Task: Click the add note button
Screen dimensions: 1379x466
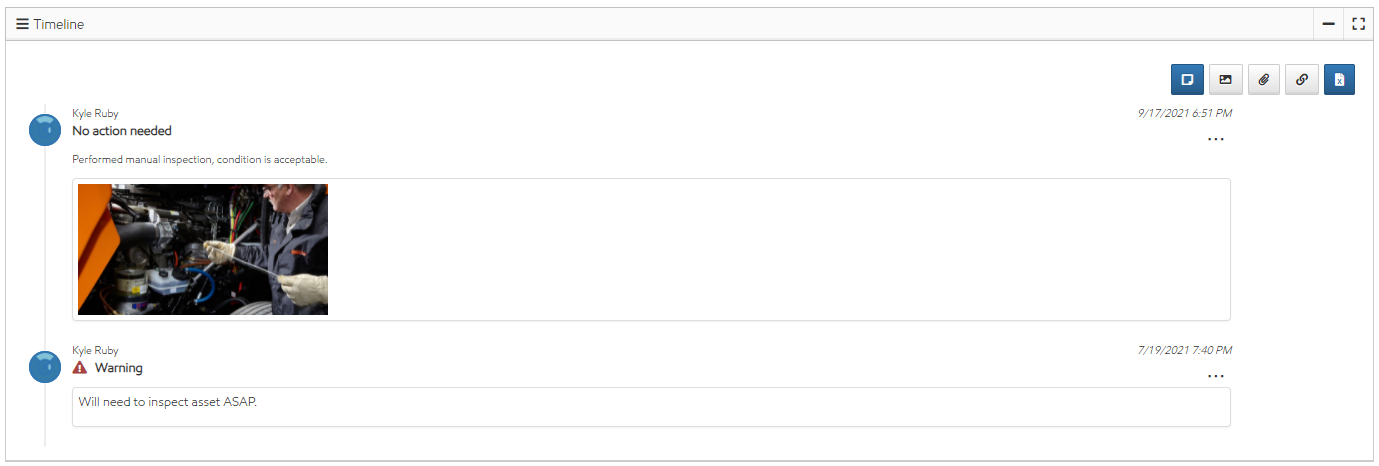Action: pos(1187,79)
